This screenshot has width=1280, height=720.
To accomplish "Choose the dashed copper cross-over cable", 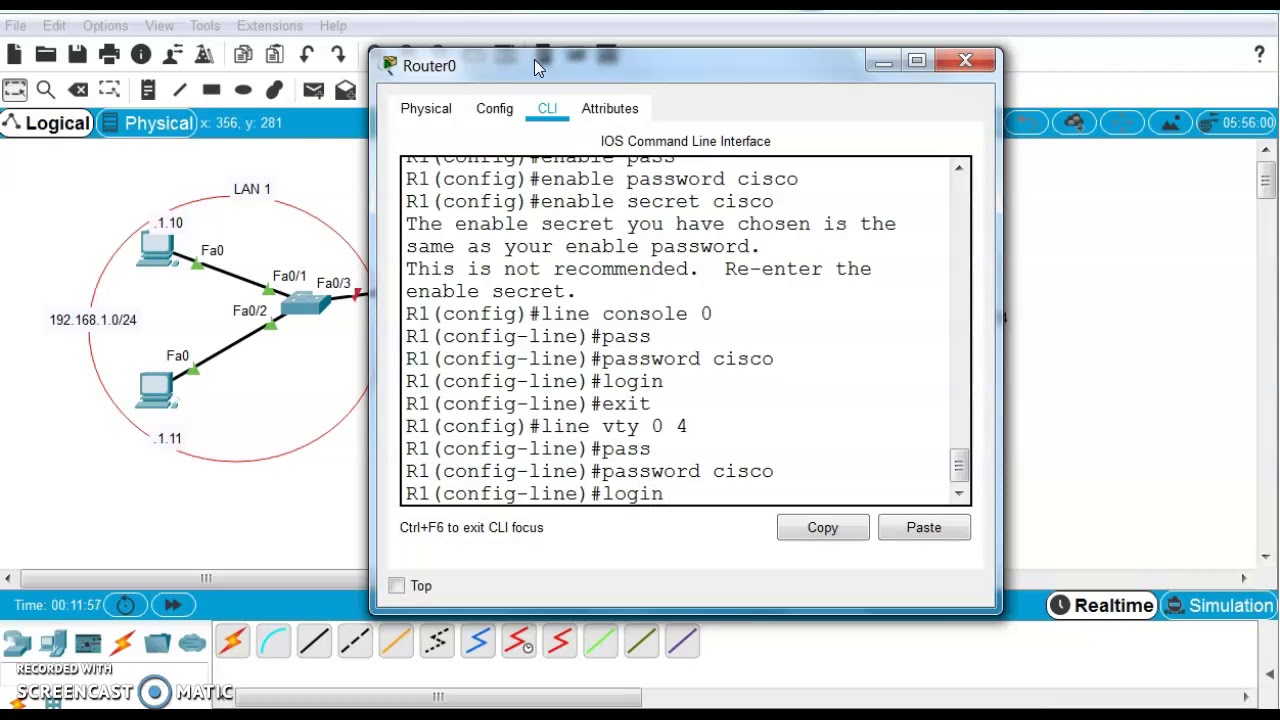I will (355, 641).
